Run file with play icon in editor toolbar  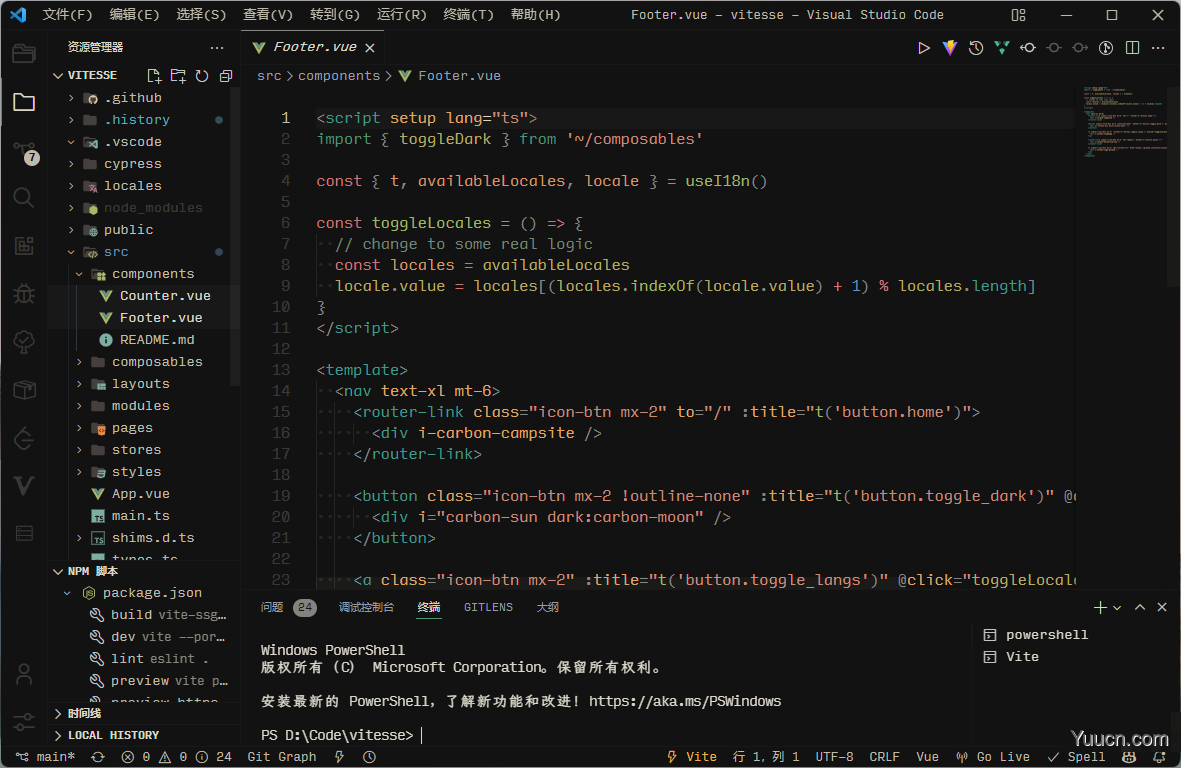pyautogui.click(x=923, y=47)
